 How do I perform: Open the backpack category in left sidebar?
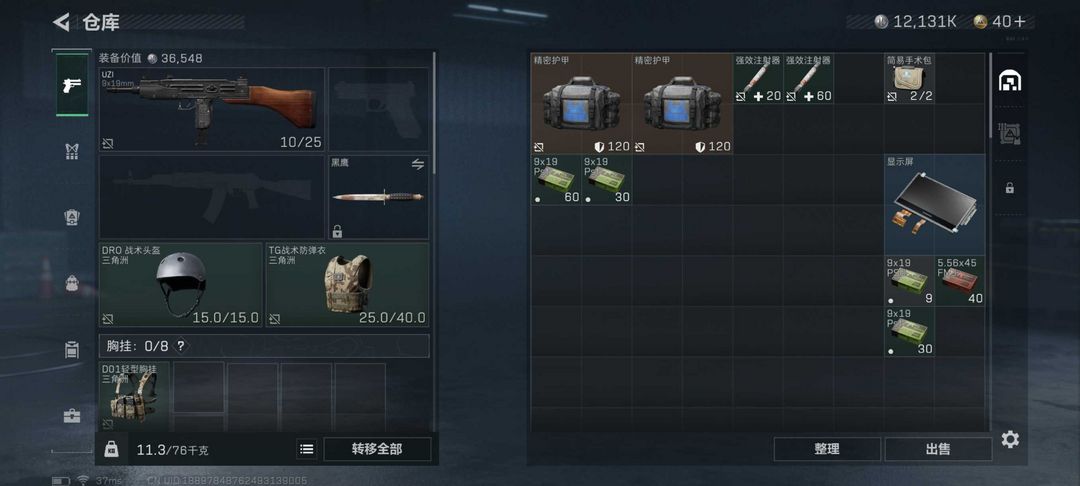(72, 283)
